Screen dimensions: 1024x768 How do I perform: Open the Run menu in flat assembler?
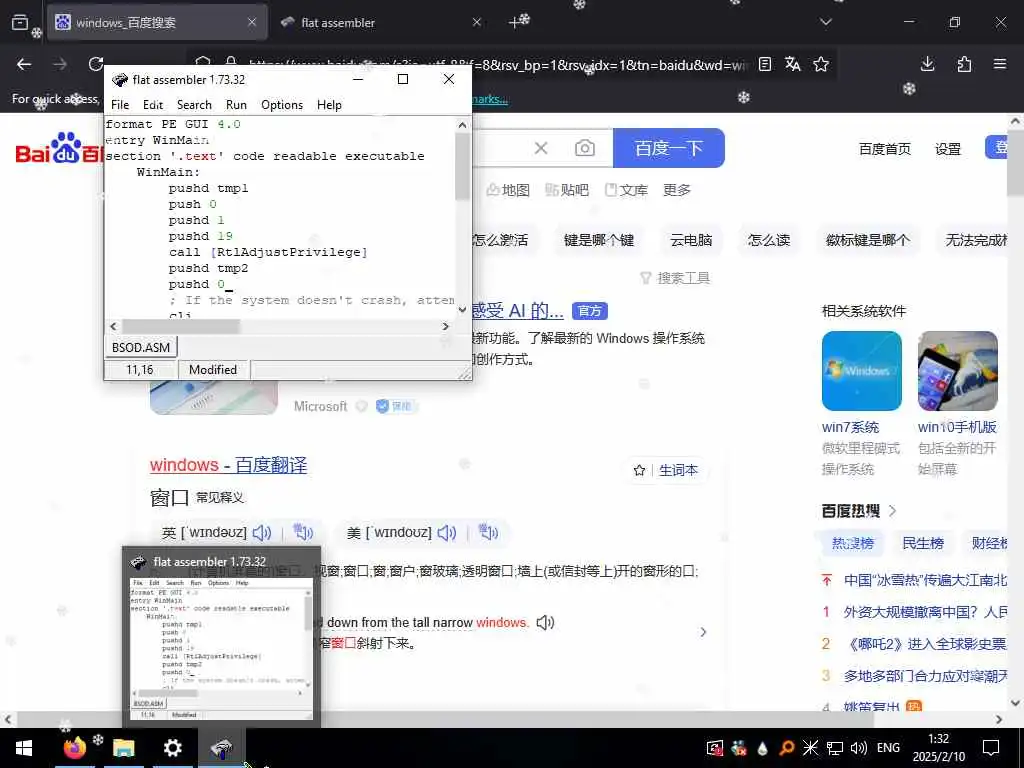(x=236, y=104)
